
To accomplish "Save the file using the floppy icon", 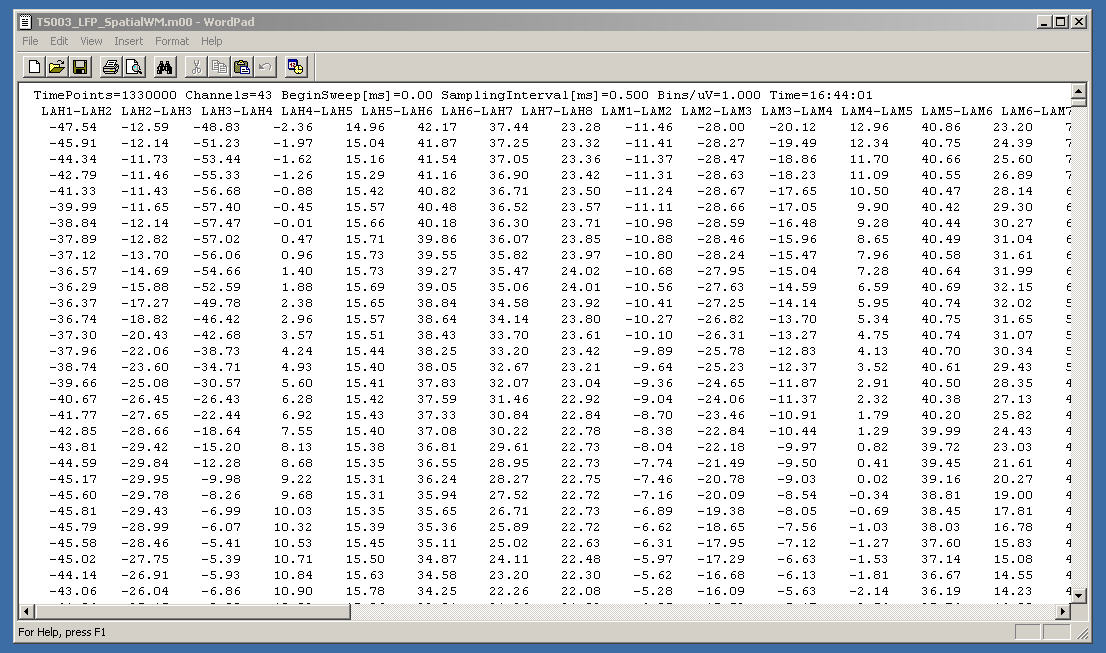I will [80, 67].
